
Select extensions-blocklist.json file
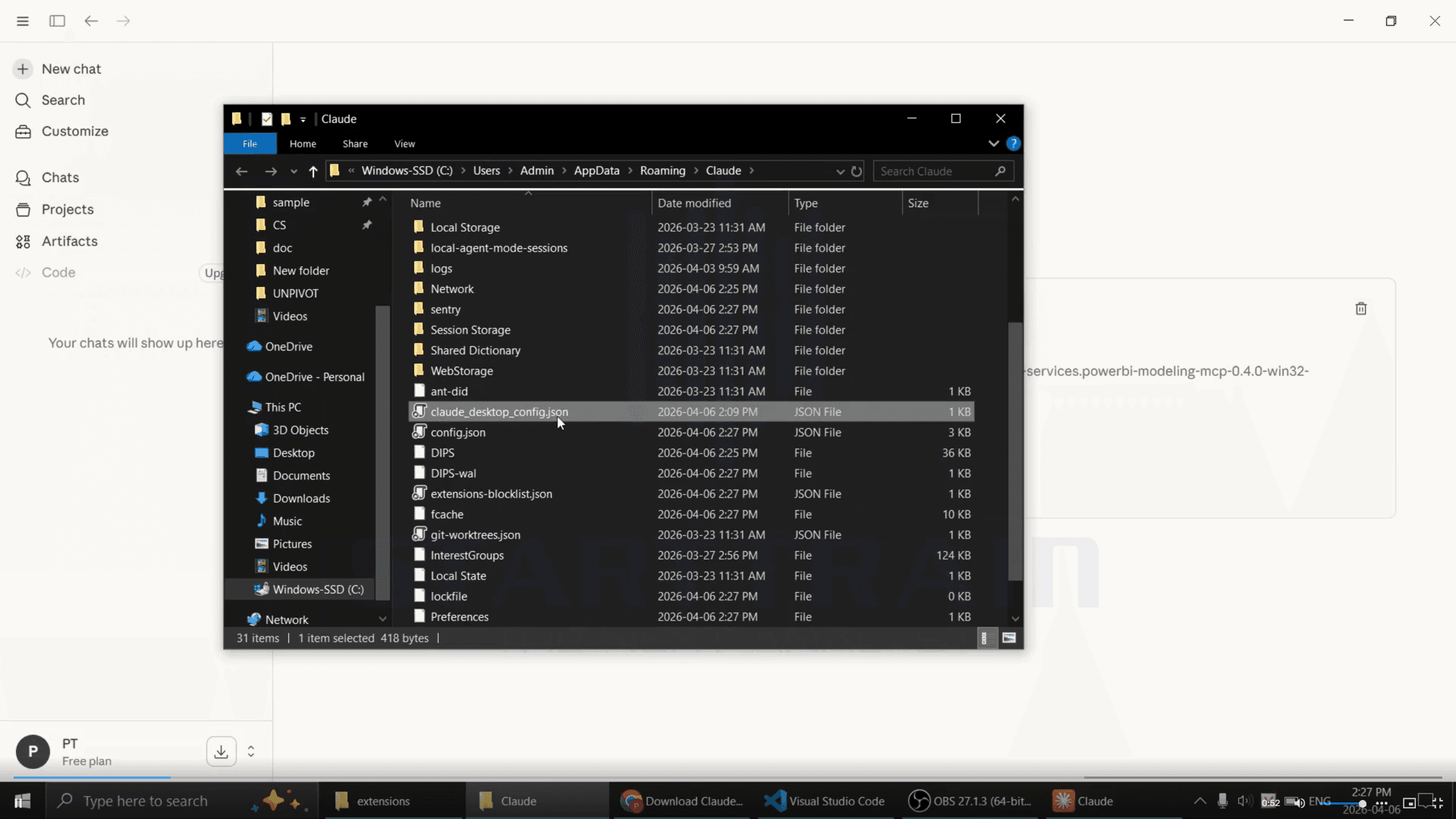click(x=691, y=493)
